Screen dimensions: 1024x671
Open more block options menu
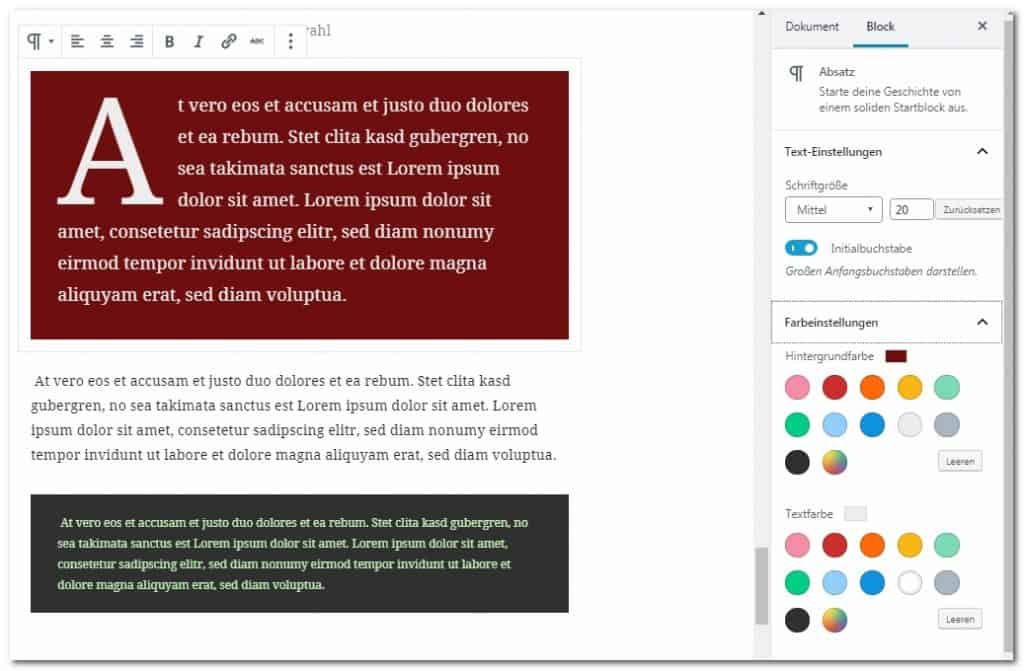pyautogui.click(x=291, y=42)
